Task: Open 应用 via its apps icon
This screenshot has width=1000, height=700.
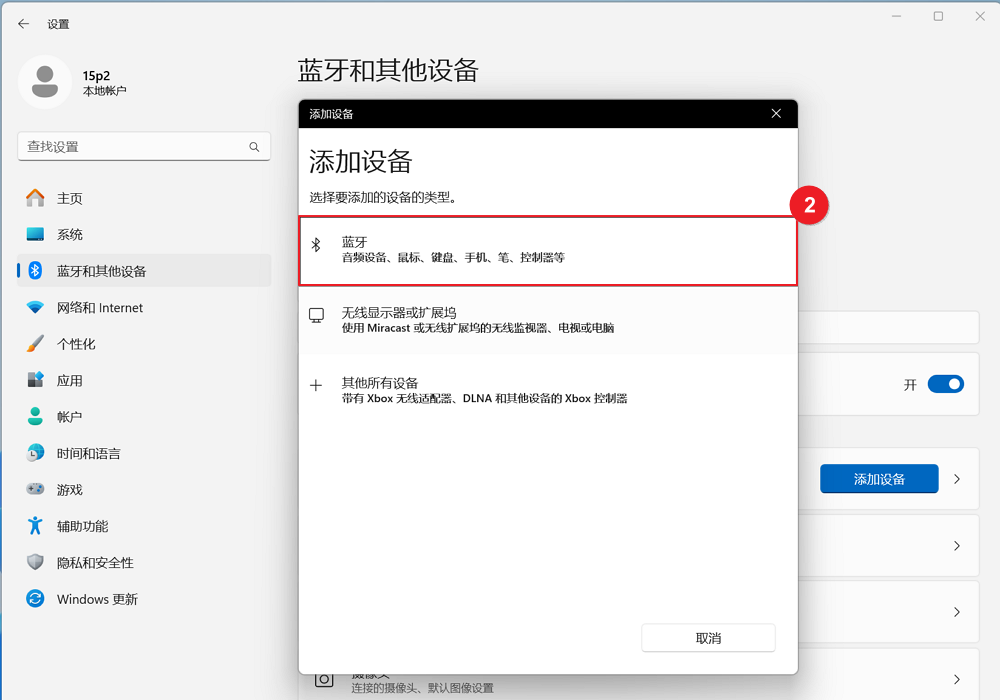Action: pos(33,380)
